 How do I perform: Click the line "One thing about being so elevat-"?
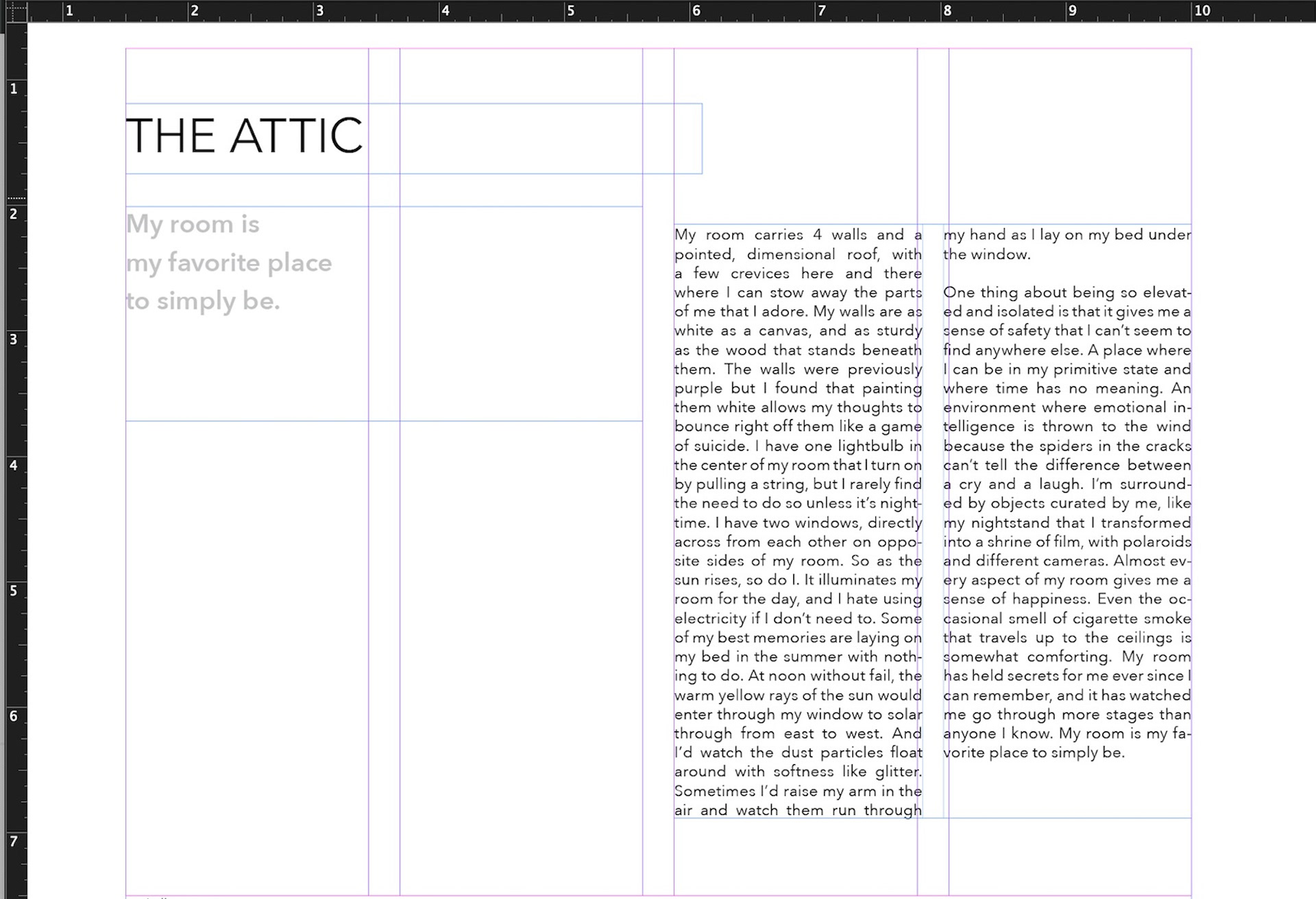click(1067, 293)
